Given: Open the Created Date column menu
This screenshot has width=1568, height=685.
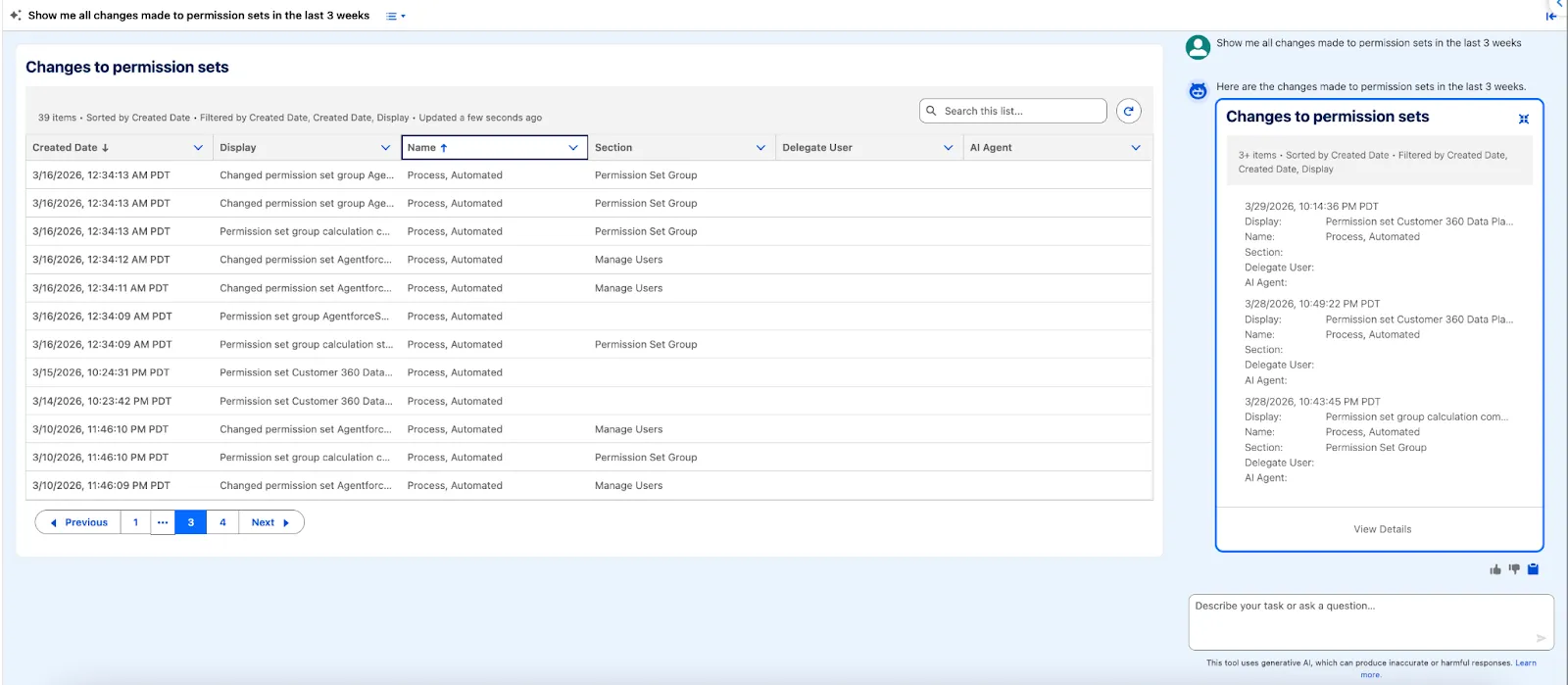Looking at the screenshot, I should (x=198, y=148).
